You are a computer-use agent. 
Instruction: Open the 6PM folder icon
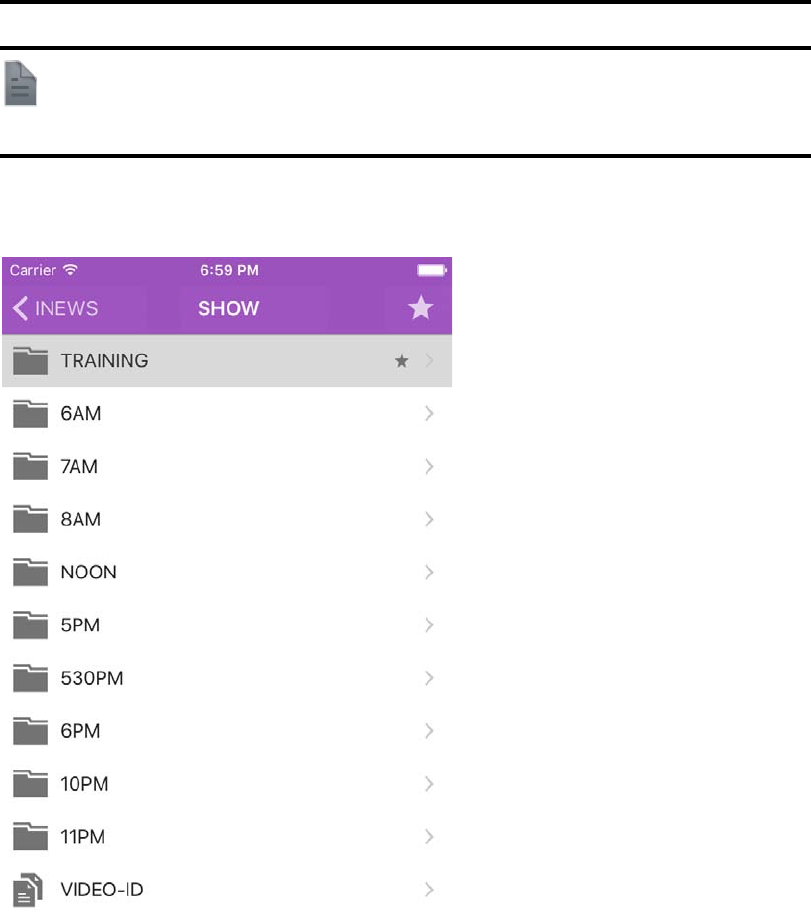coord(30,730)
